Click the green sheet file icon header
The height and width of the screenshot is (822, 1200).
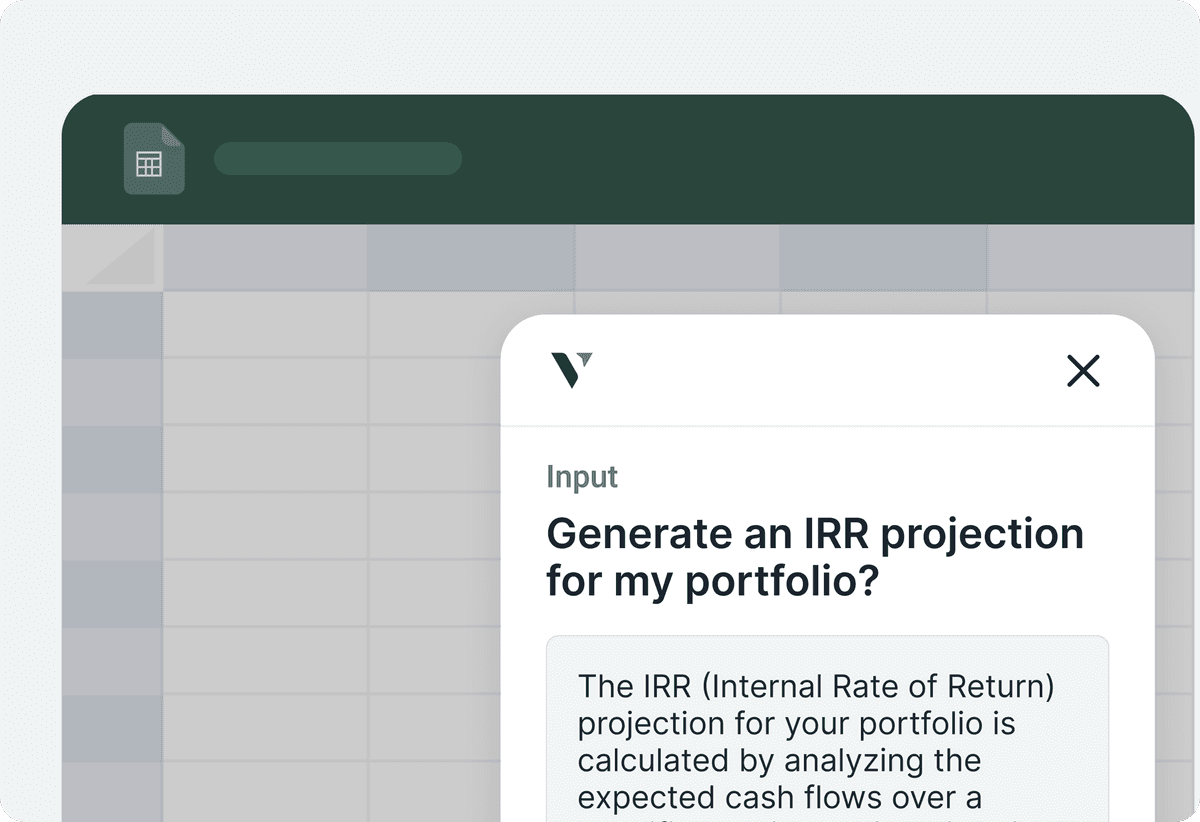pyautogui.click(x=154, y=157)
